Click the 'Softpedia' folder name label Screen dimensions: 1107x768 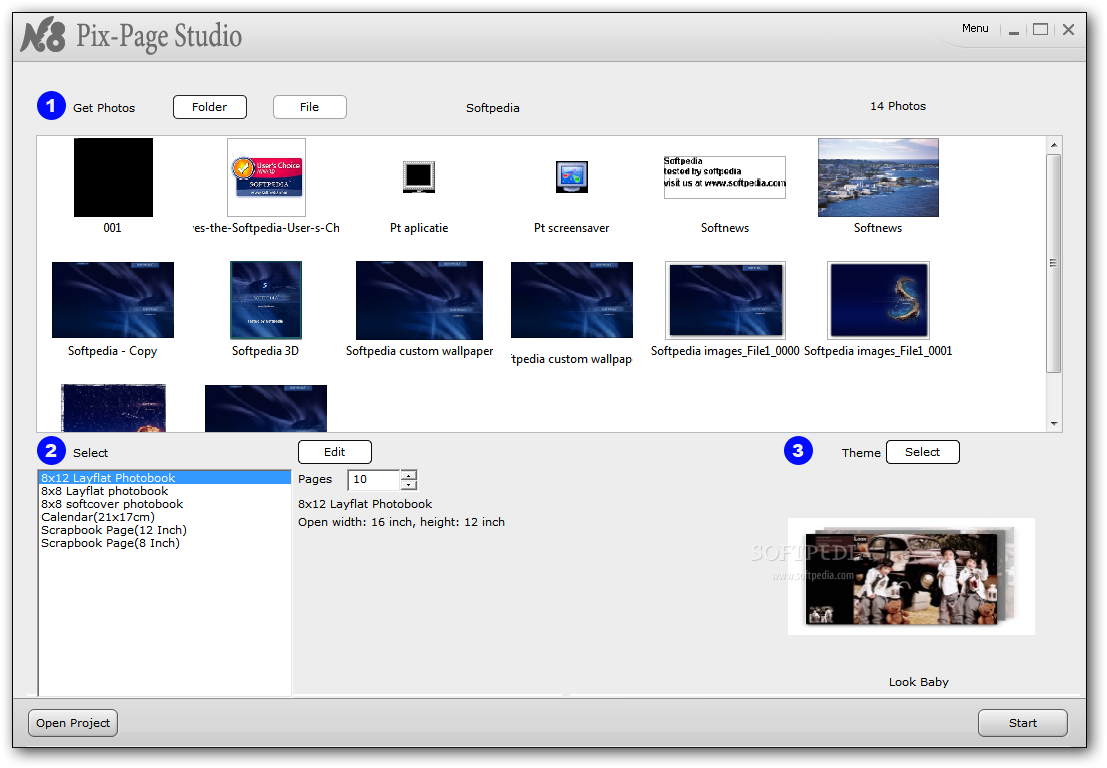493,108
